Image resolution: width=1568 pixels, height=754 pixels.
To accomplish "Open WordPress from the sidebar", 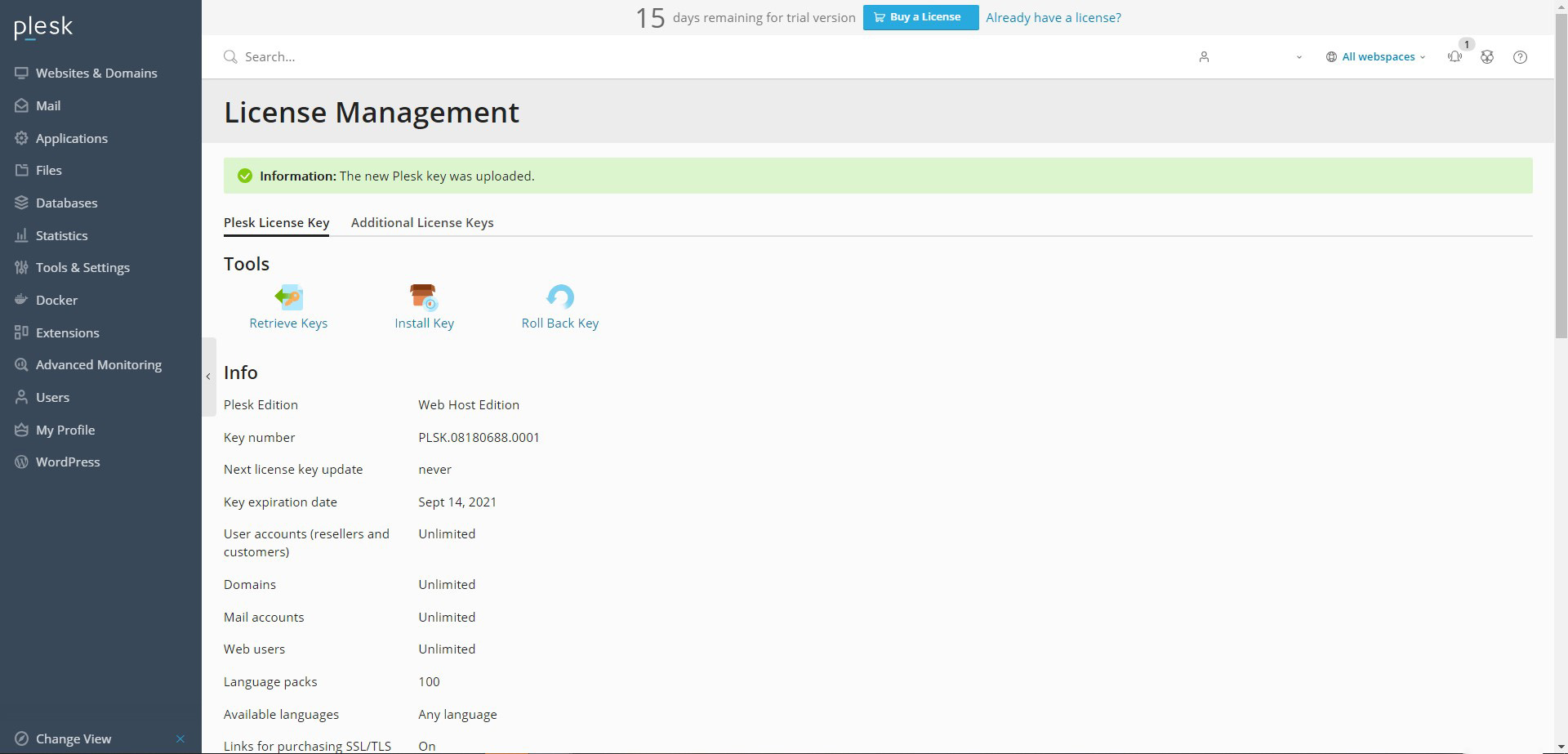I will (x=68, y=462).
